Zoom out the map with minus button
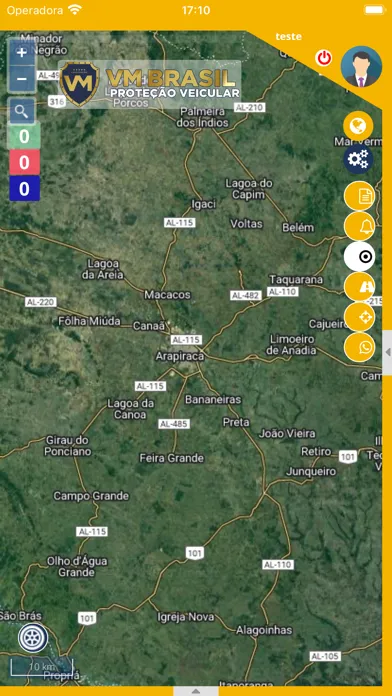The image size is (392, 696). tap(21, 79)
